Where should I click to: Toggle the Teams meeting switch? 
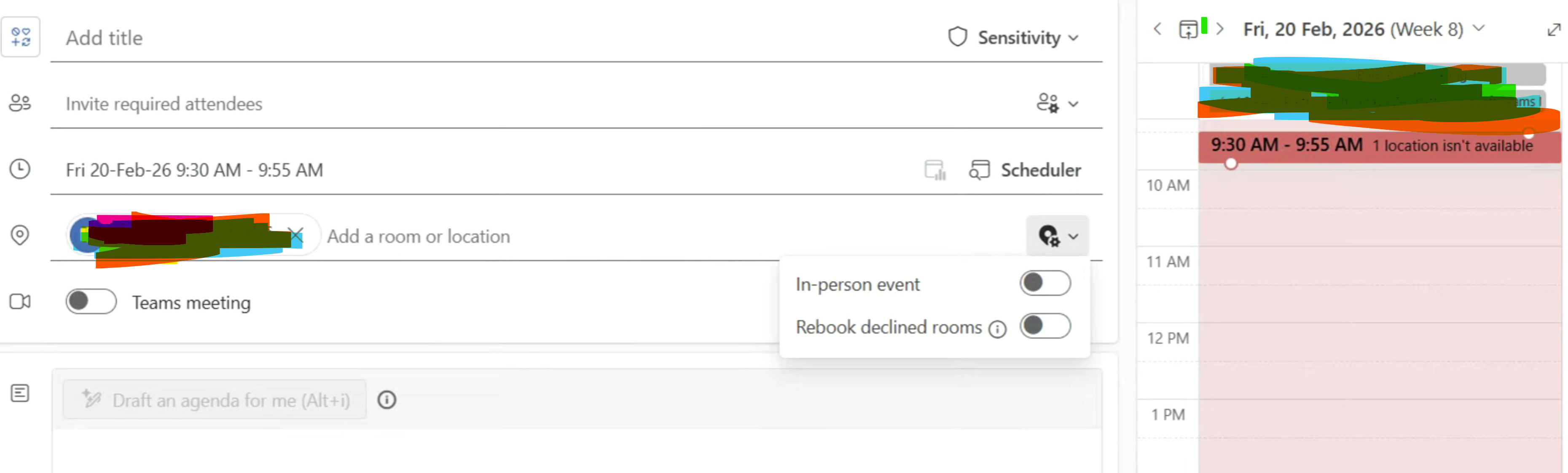tap(91, 302)
